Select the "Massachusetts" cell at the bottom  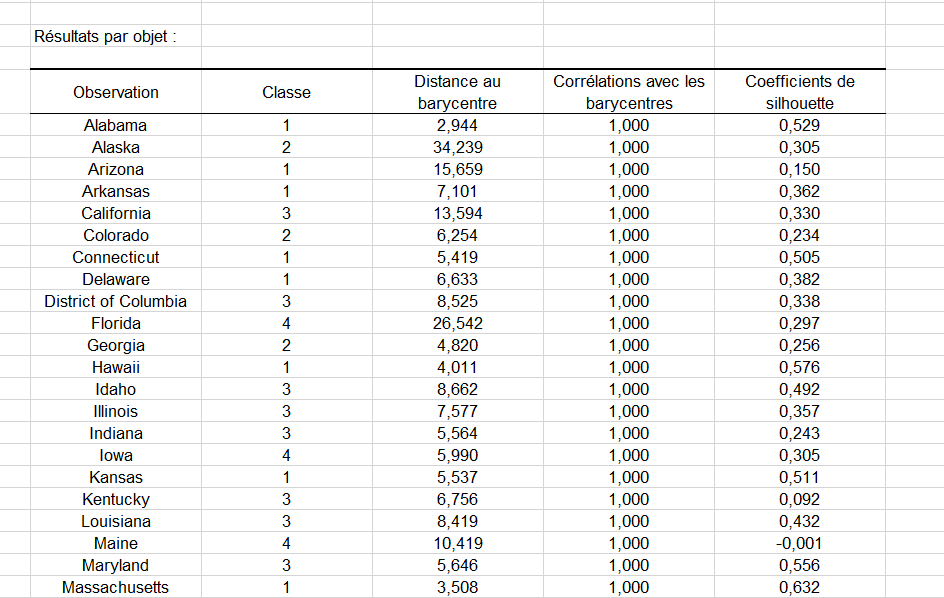pyautogui.click(x=115, y=587)
